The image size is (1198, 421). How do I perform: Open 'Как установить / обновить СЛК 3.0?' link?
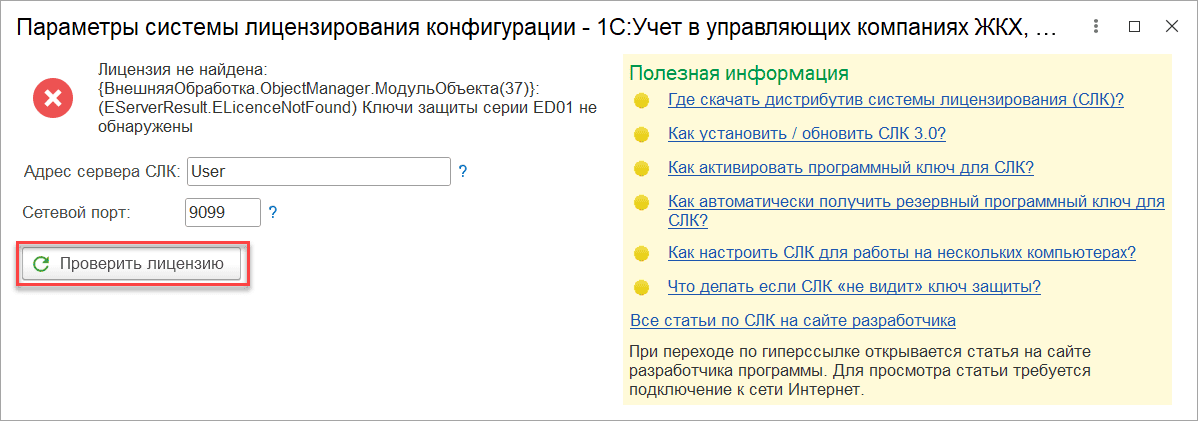(x=806, y=134)
